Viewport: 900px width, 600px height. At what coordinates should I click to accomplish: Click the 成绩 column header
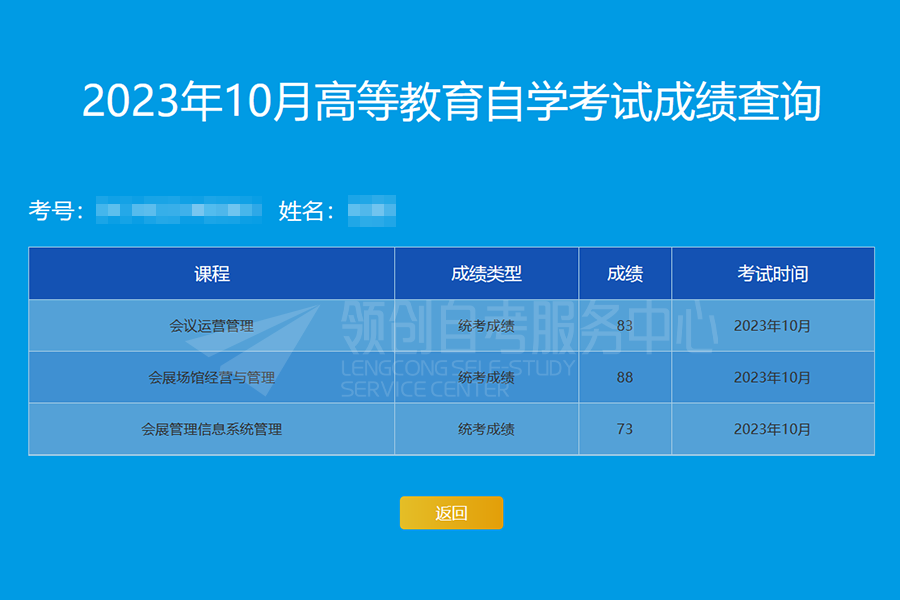coord(625,274)
